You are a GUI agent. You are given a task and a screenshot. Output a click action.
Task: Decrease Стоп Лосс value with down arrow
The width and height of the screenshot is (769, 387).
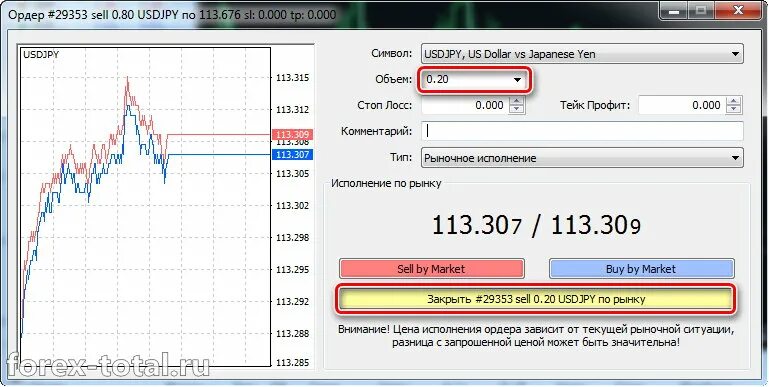(517, 109)
